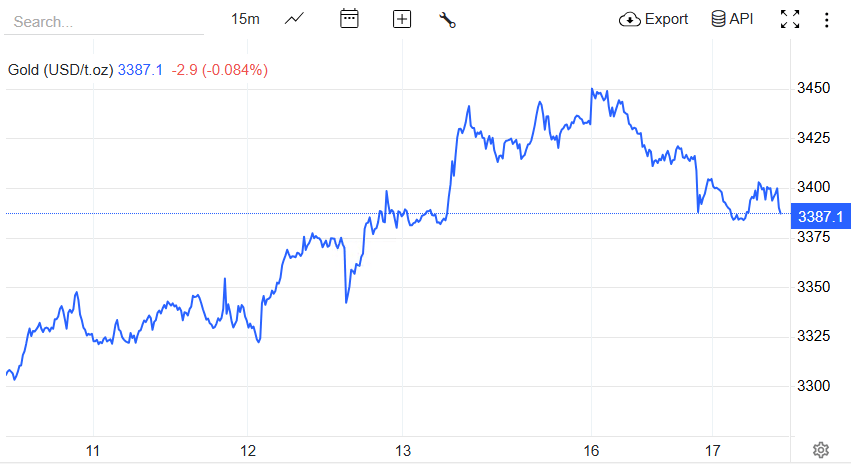Open the API database icon

point(718,19)
